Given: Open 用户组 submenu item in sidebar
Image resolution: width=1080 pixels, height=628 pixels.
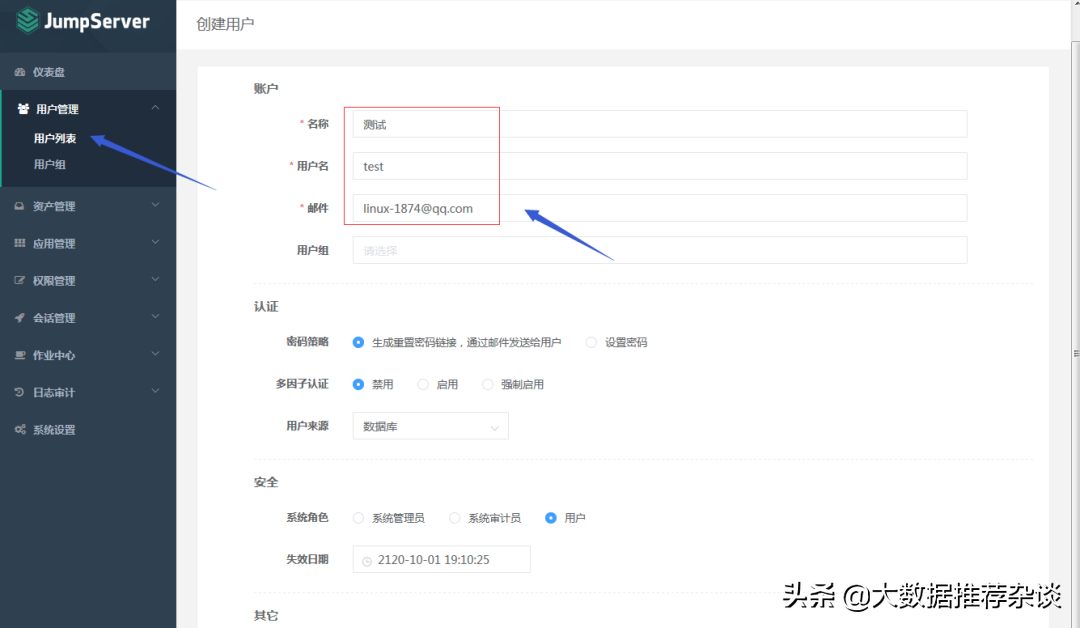Looking at the screenshot, I should pos(50,164).
